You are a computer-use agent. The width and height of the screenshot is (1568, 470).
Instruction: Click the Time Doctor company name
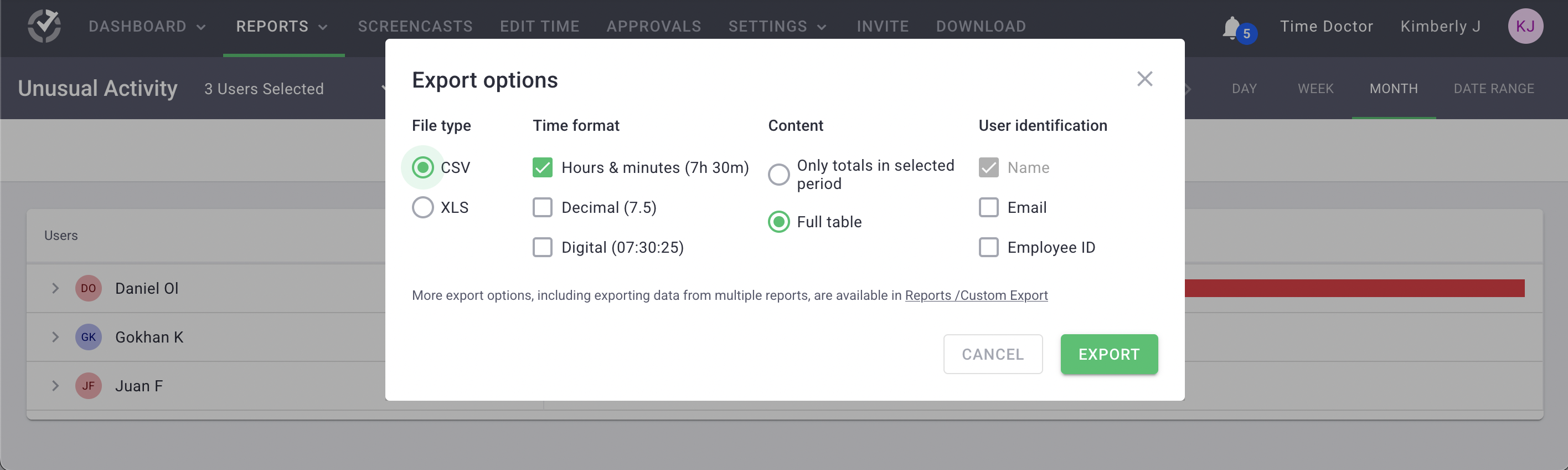[x=1327, y=26]
